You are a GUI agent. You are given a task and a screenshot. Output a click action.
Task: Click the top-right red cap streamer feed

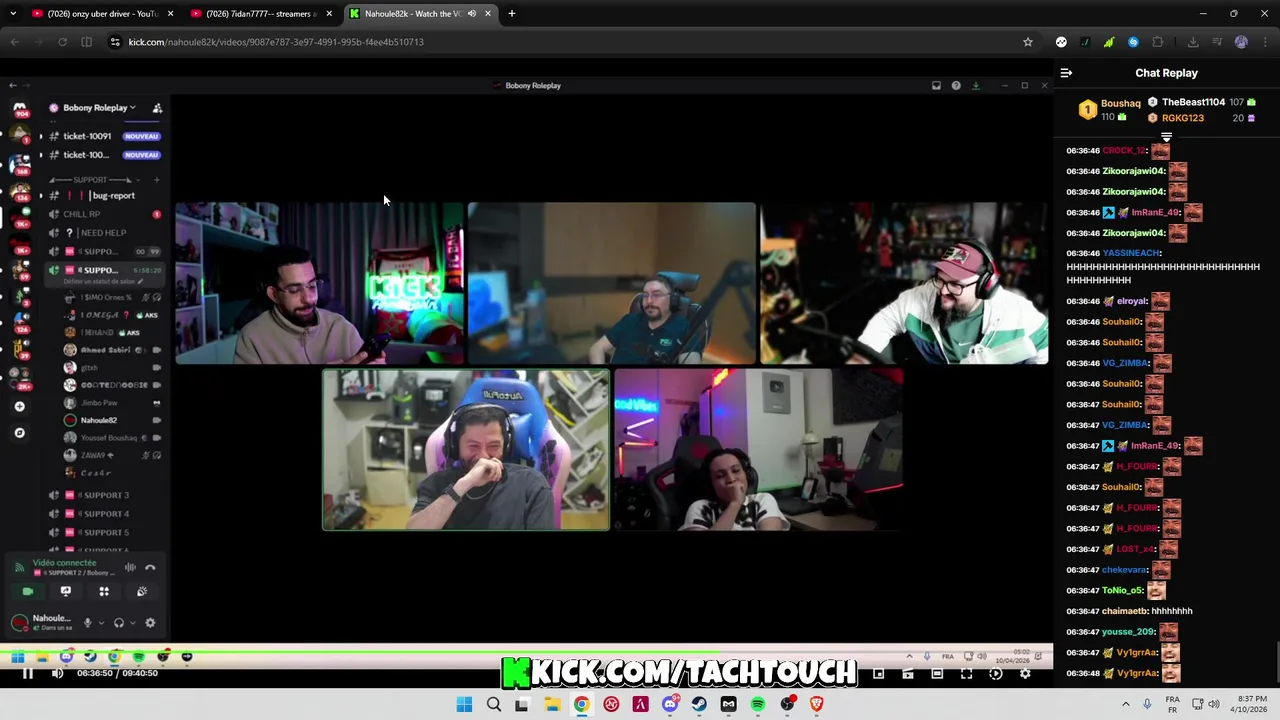[x=904, y=283]
